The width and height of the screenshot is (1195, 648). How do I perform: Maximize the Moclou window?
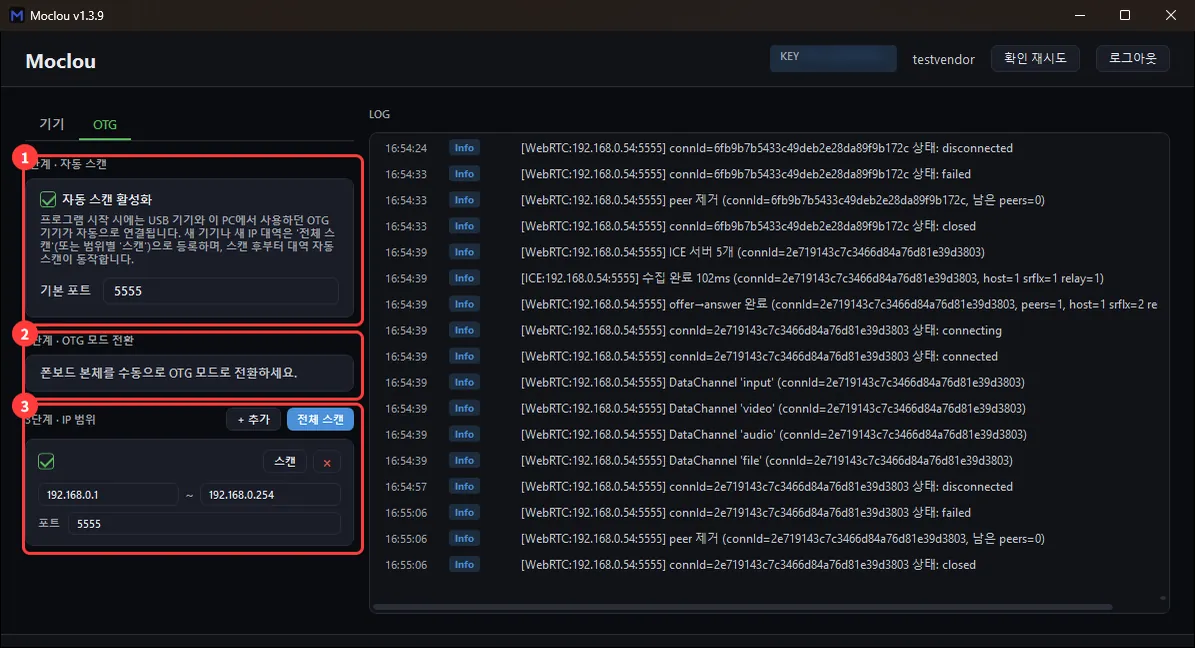click(x=1125, y=15)
